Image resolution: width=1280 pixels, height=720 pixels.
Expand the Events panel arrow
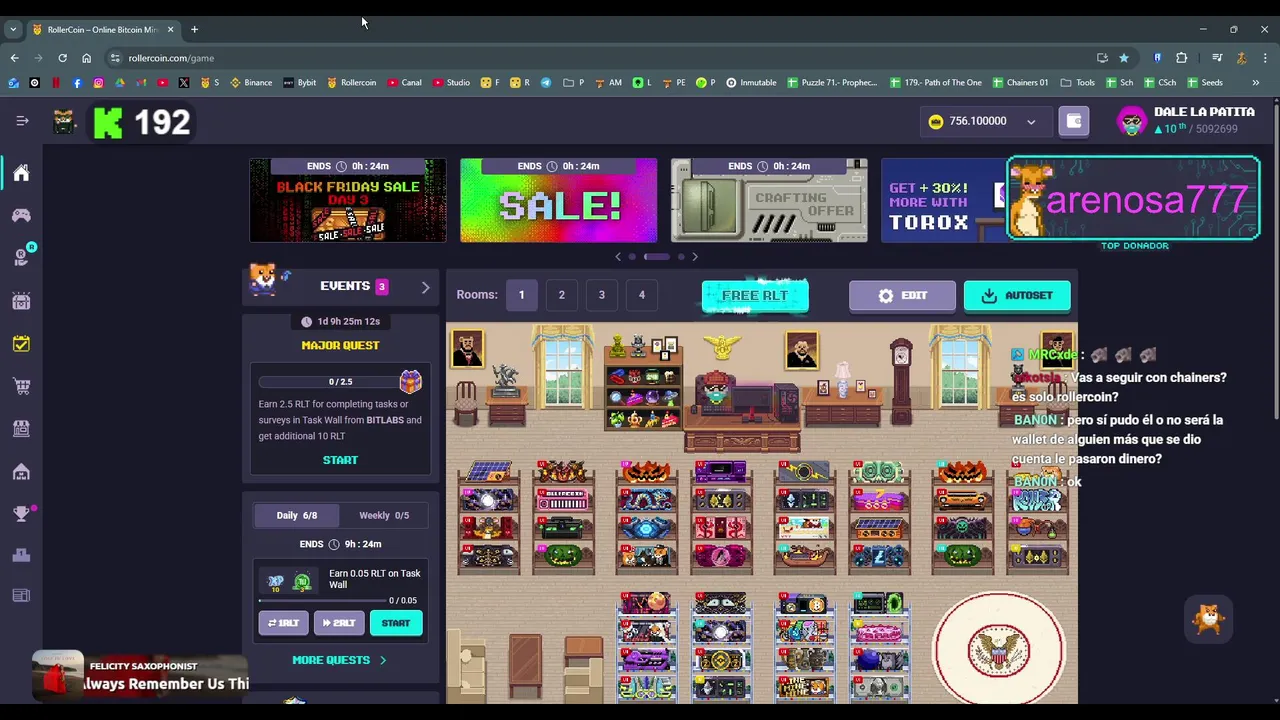(x=425, y=287)
